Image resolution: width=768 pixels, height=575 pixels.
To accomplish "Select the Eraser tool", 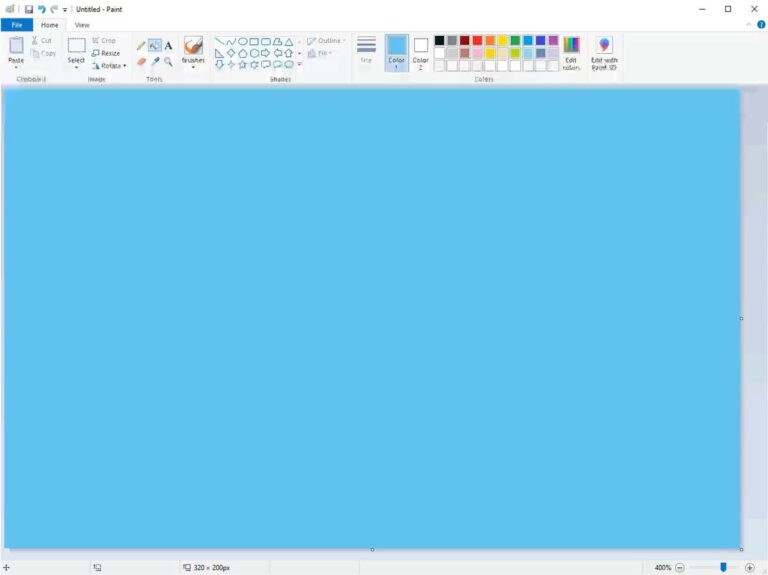I will tap(141, 61).
